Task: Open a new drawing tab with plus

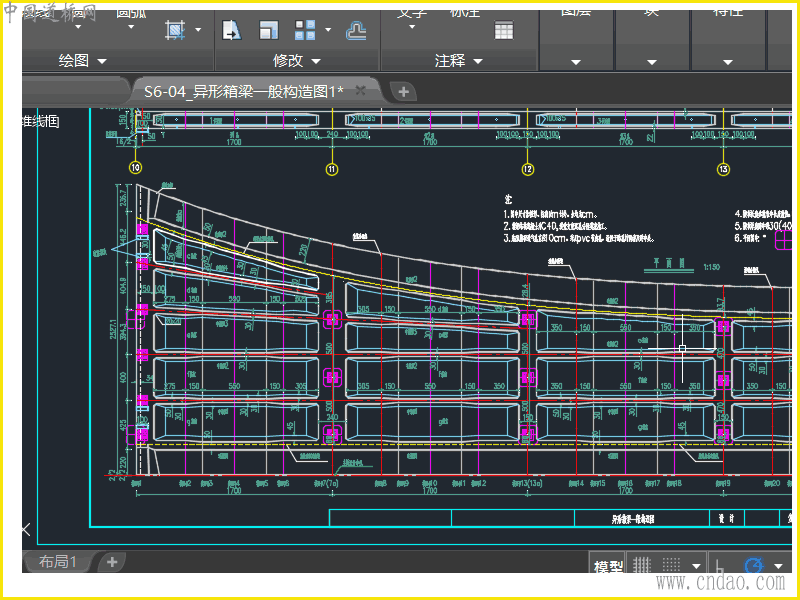Action: pos(404,91)
